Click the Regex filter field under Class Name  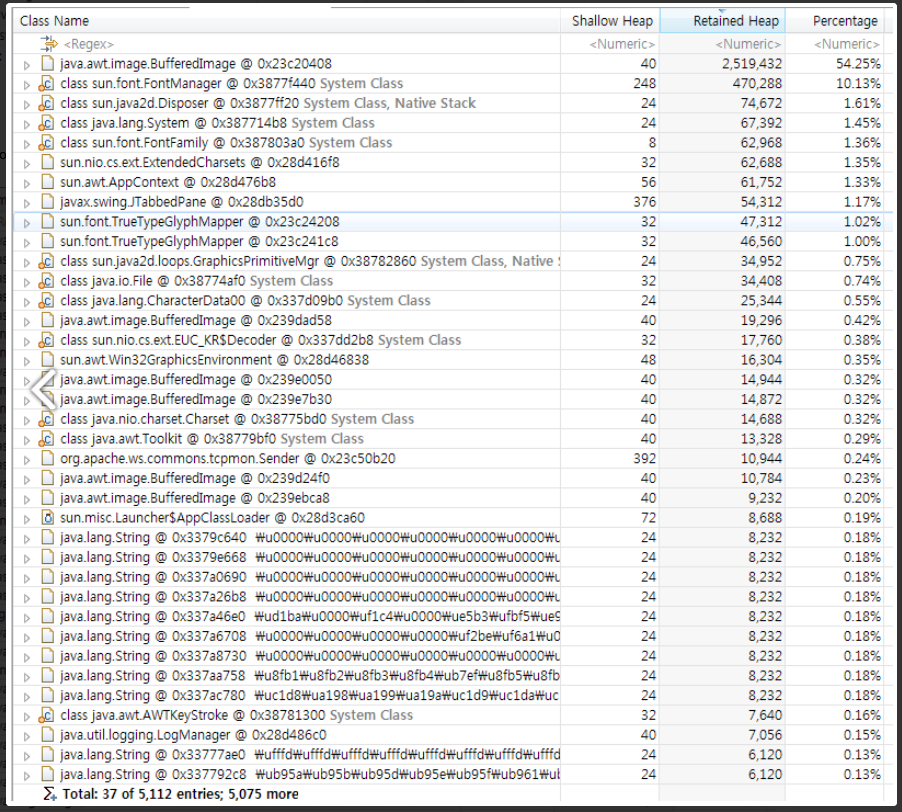coord(89,44)
